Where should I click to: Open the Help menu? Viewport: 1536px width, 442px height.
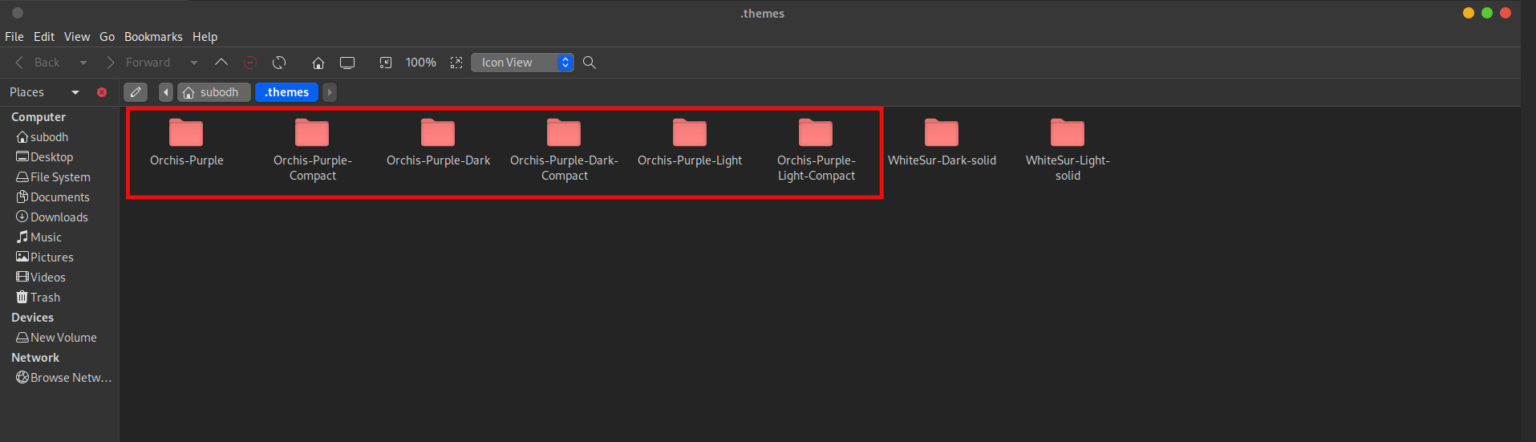coord(205,36)
